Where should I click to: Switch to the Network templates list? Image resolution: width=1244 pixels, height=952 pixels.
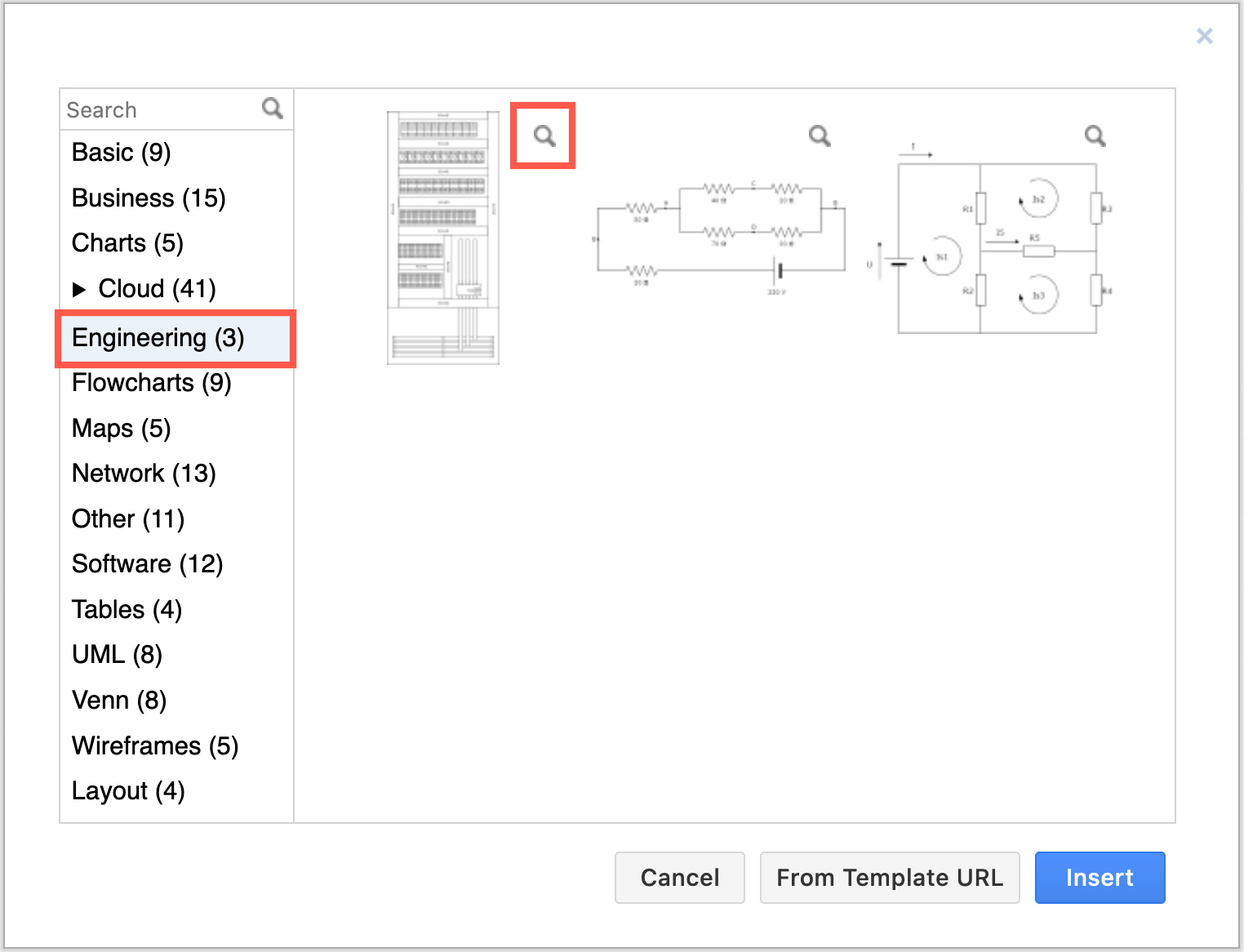point(144,473)
